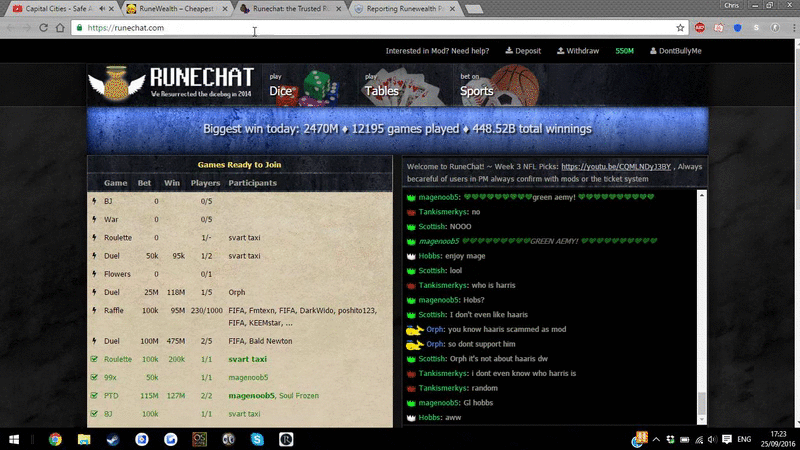Go to the browser home page

click(x=60, y=28)
